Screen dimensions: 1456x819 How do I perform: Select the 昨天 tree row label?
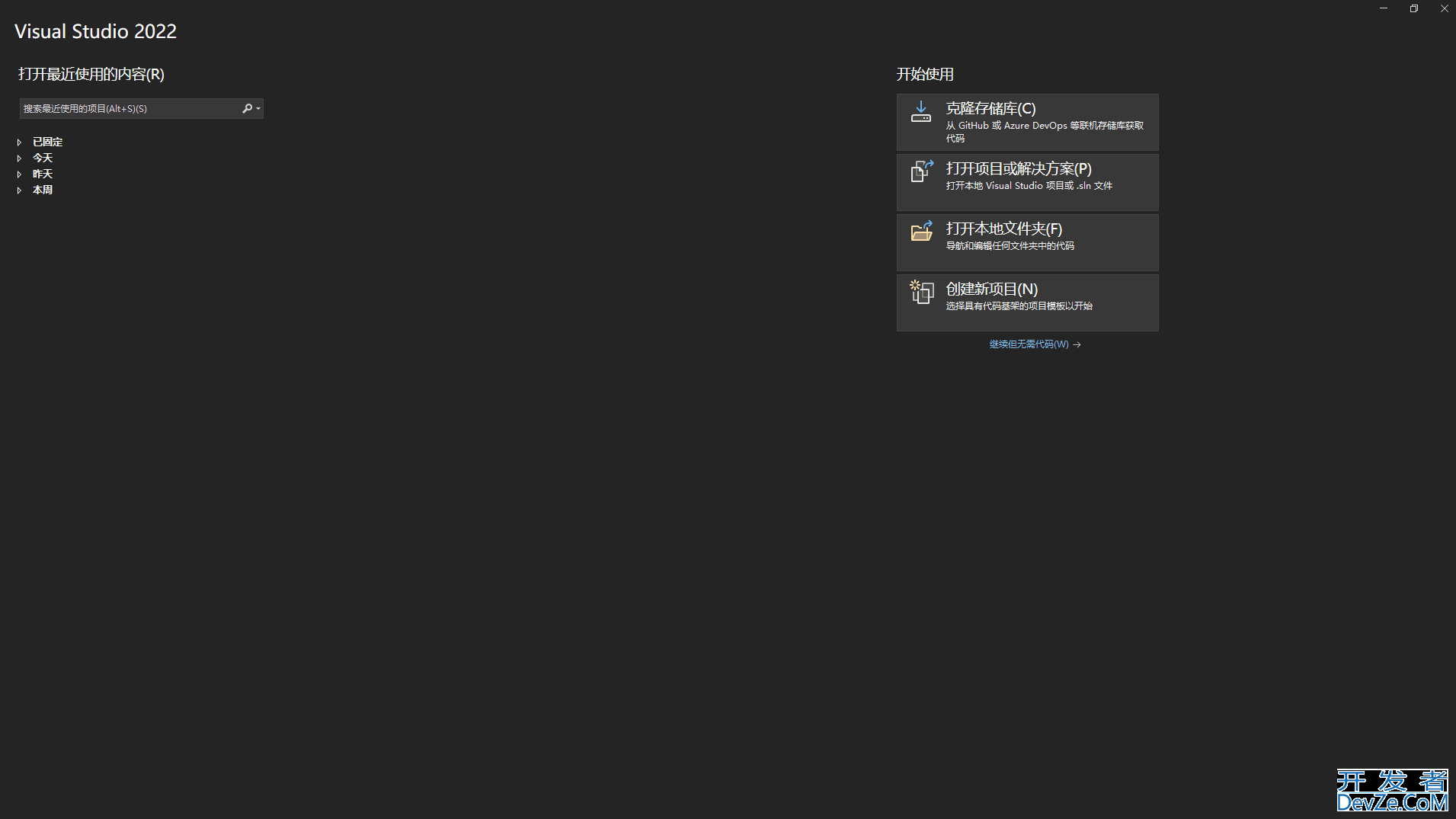click(43, 174)
